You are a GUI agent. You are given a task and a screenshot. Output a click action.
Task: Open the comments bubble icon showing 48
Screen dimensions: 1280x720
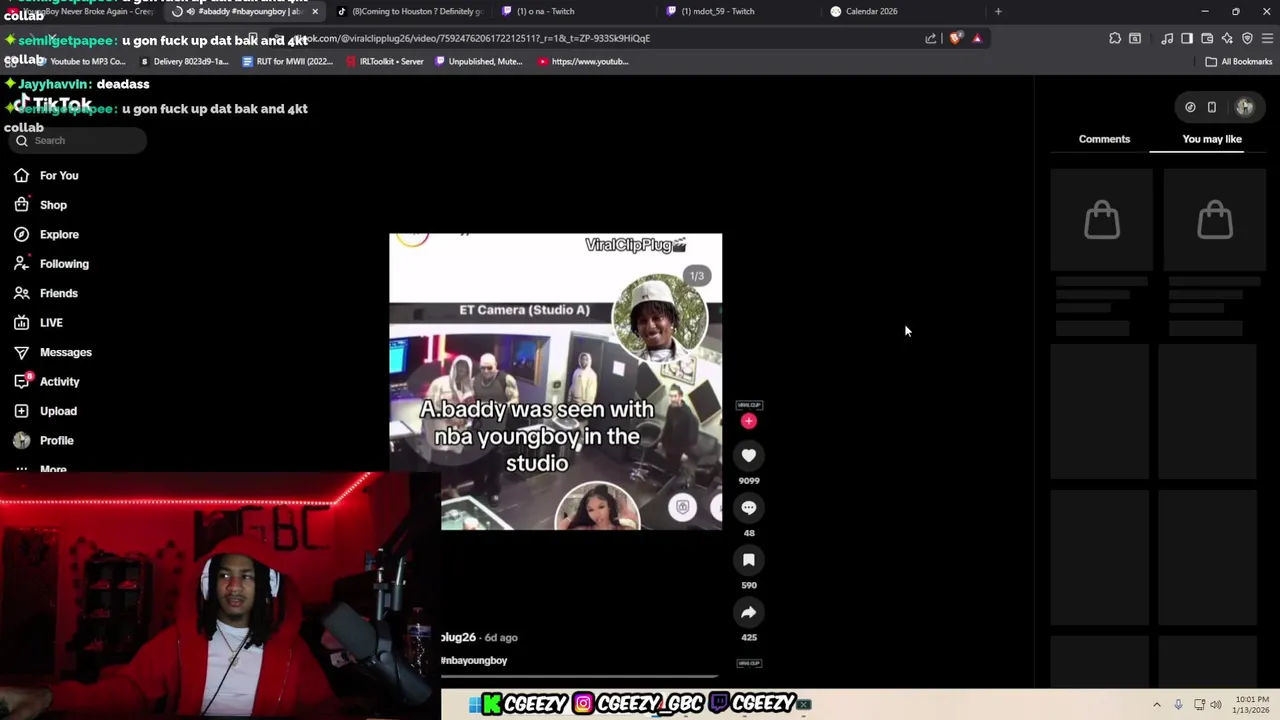(748, 508)
